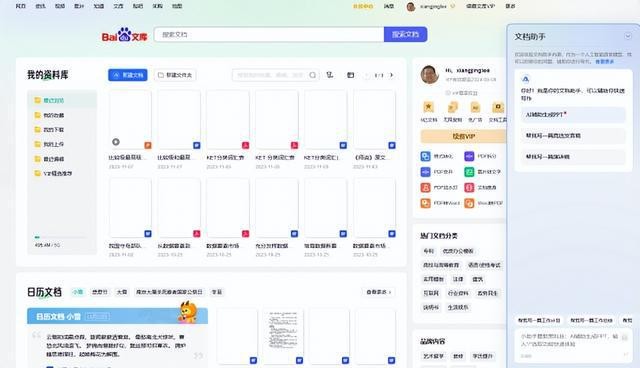Open the 图片转文字 tool
This screenshot has width=640, height=368.
tap(483, 172)
